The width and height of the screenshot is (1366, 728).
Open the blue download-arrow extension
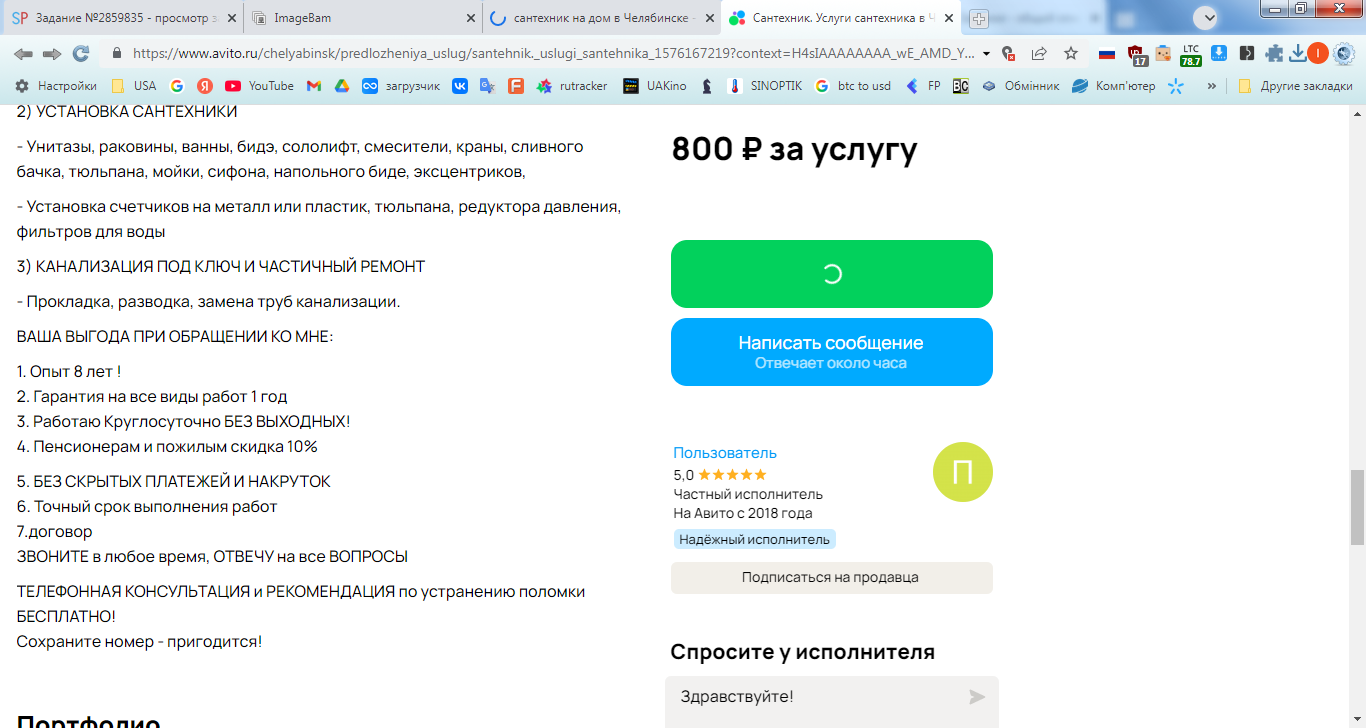(1219, 54)
